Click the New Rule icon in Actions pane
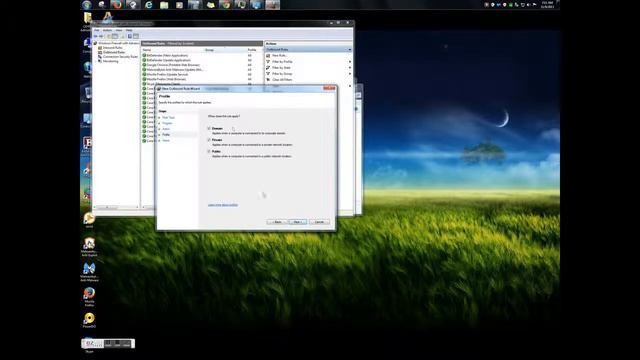The height and width of the screenshot is (360, 640). click(x=268, y=56)
